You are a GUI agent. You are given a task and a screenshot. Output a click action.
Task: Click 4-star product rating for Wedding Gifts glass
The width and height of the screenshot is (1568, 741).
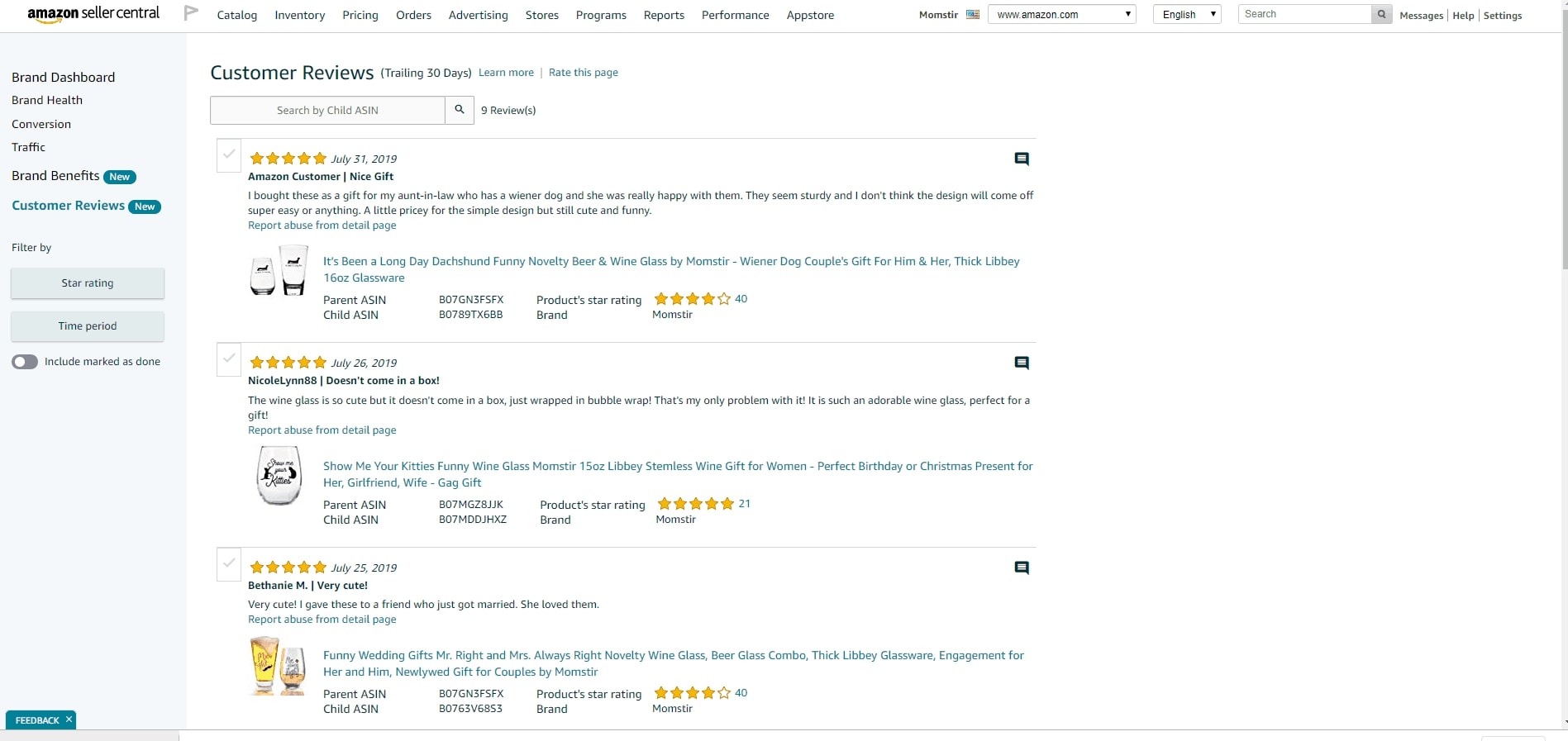coord(693,693)
